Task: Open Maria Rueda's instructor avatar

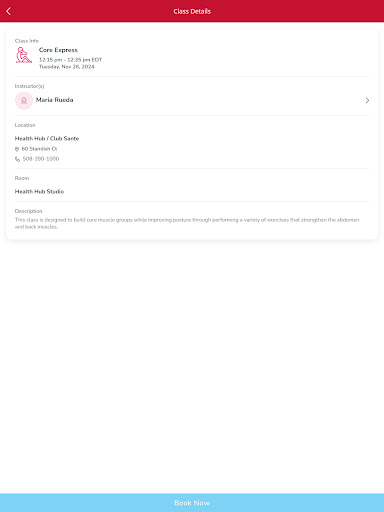Action: (x=24, y=100)
